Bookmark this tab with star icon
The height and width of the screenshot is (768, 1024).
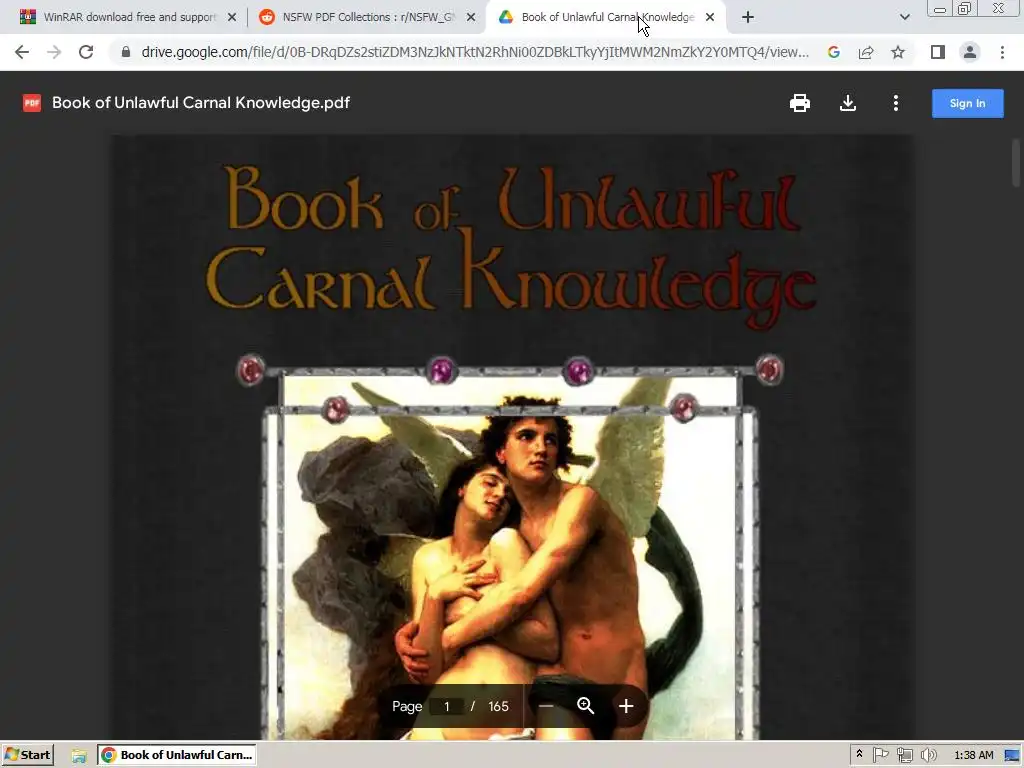(x=898, y=52)
